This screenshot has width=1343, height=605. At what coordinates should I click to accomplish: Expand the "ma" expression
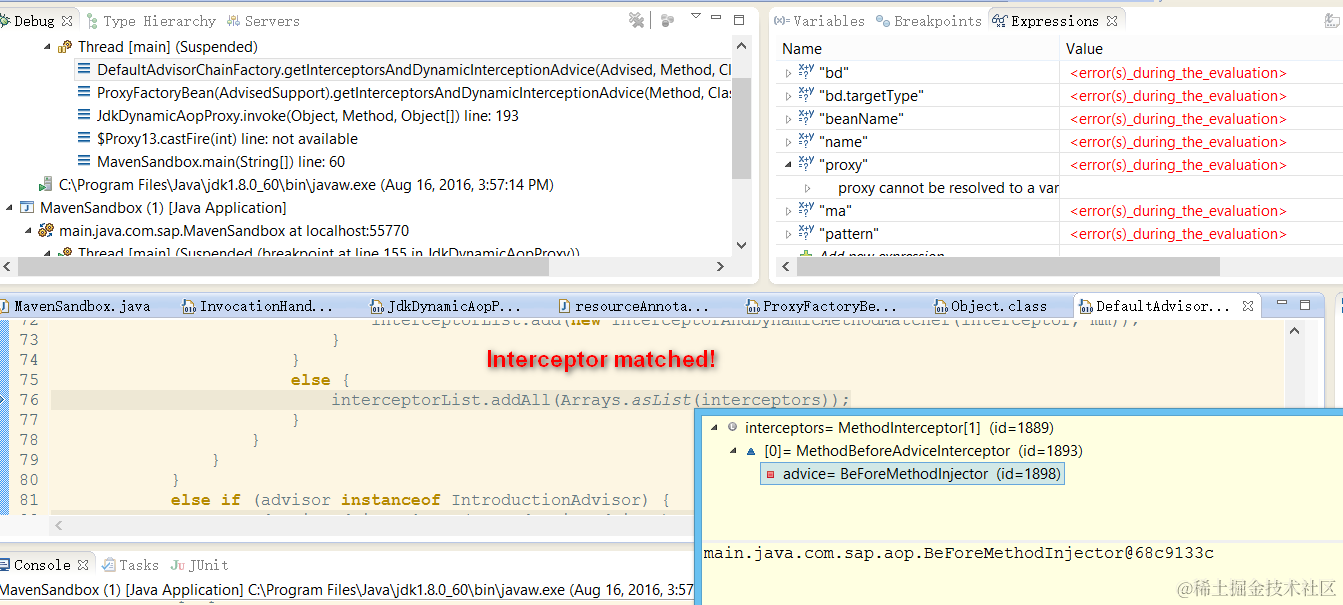[788, 211]
